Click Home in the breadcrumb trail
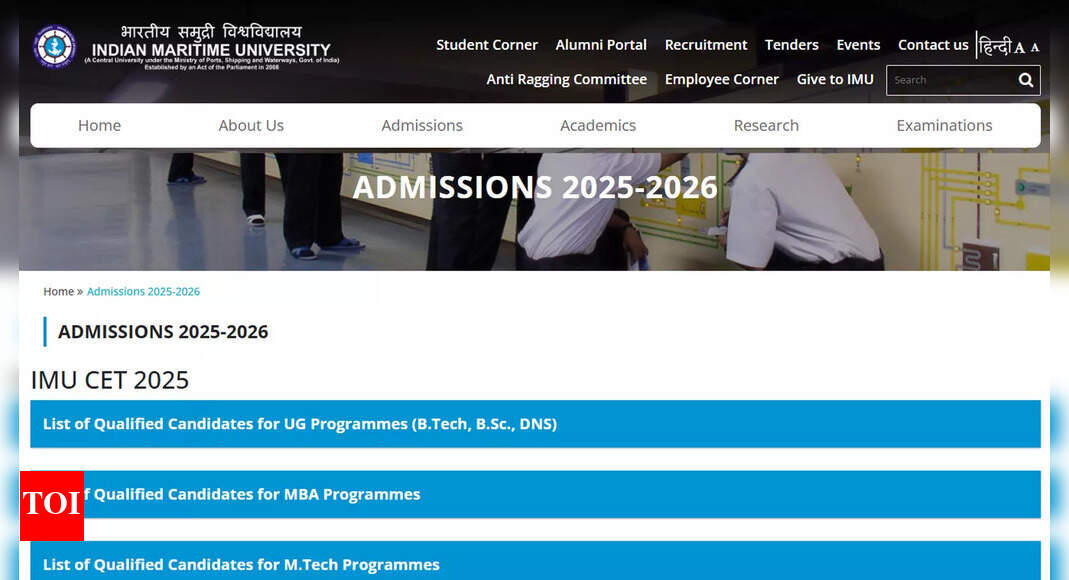 (x=58, y=292)
